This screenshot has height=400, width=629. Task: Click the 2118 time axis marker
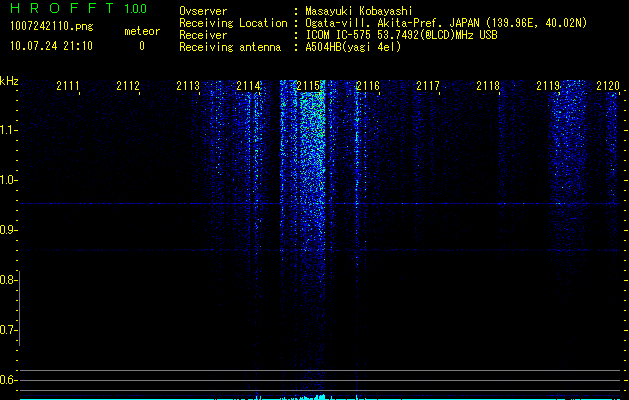(488, 85)
